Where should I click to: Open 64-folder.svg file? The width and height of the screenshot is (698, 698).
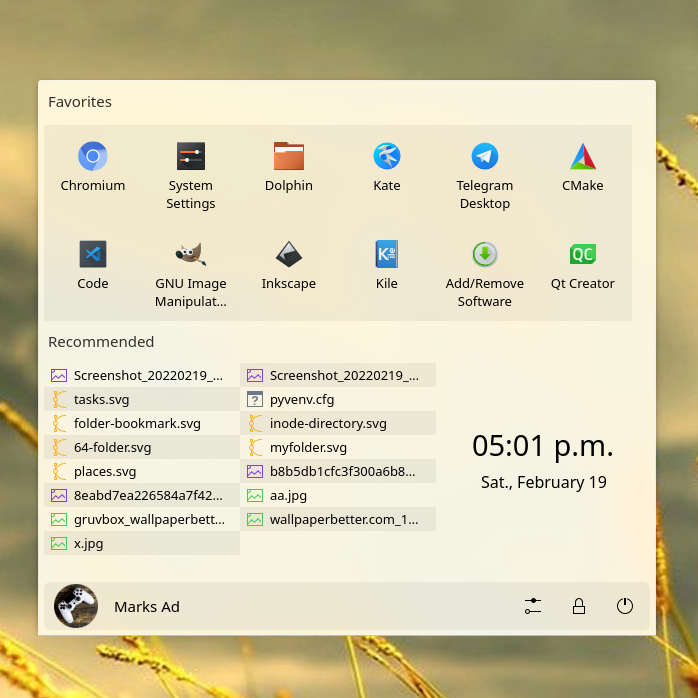[142, 447]
